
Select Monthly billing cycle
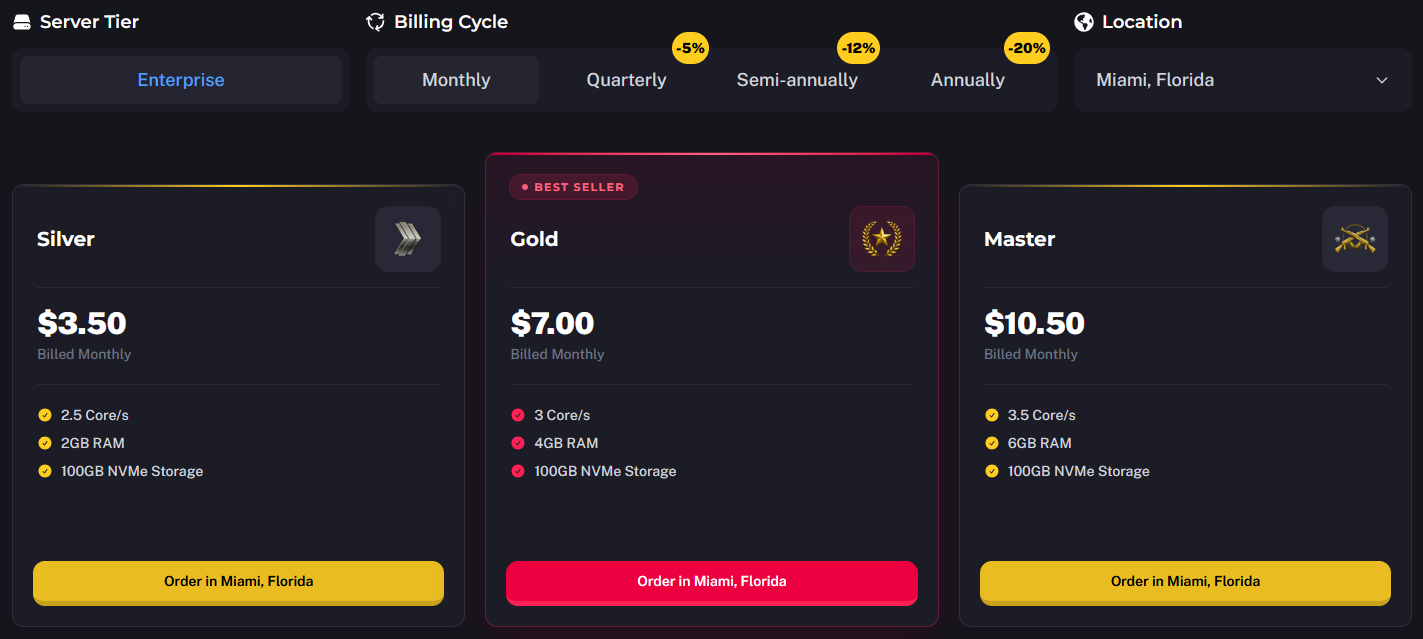456,80
